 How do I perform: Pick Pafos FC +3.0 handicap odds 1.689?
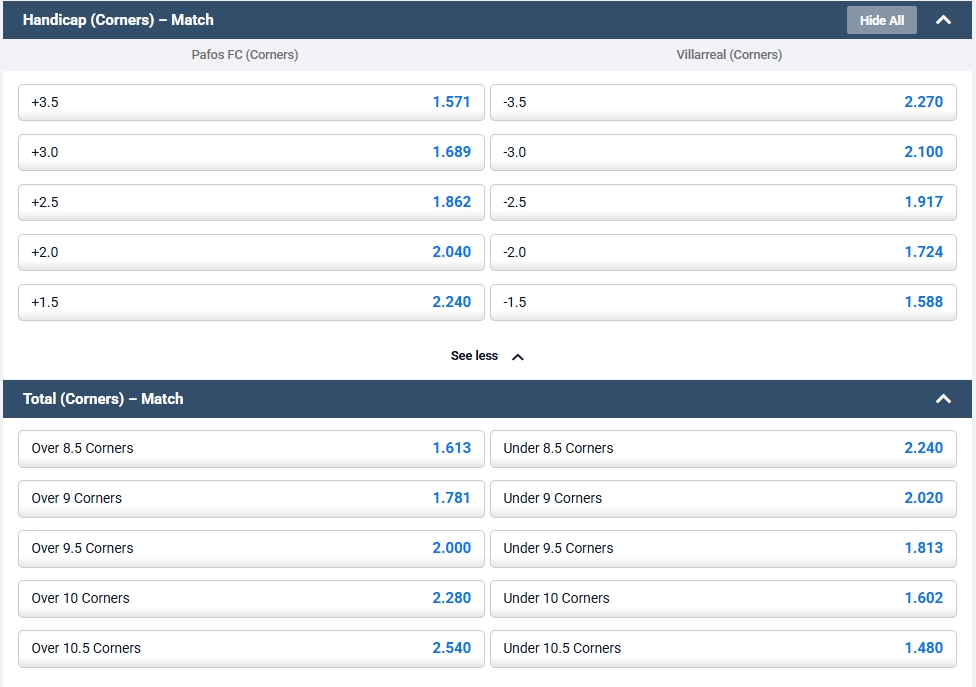251,152
